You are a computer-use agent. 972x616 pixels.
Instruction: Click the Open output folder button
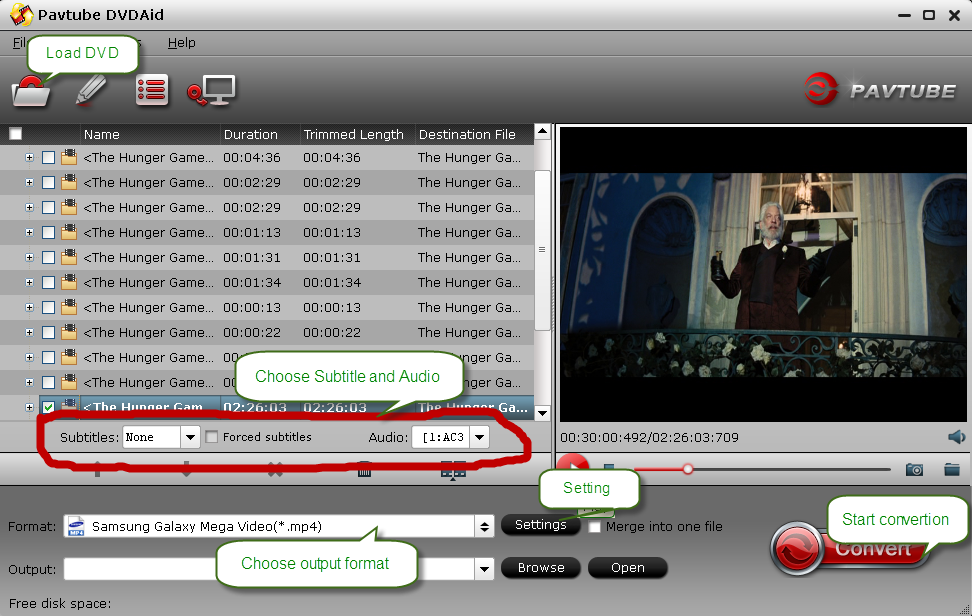(x=627, y=568)
